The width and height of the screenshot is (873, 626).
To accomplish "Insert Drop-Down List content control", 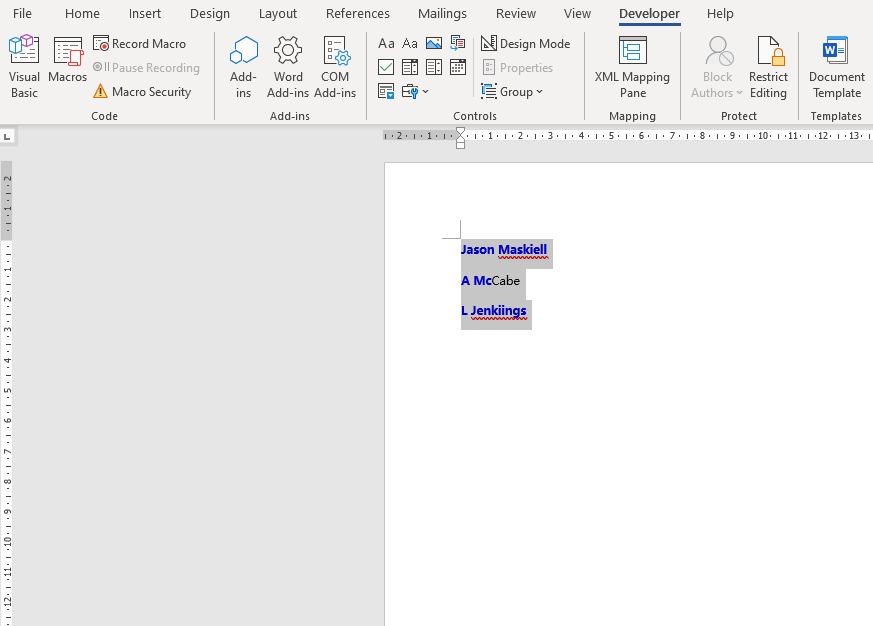I will coord(434,67).
